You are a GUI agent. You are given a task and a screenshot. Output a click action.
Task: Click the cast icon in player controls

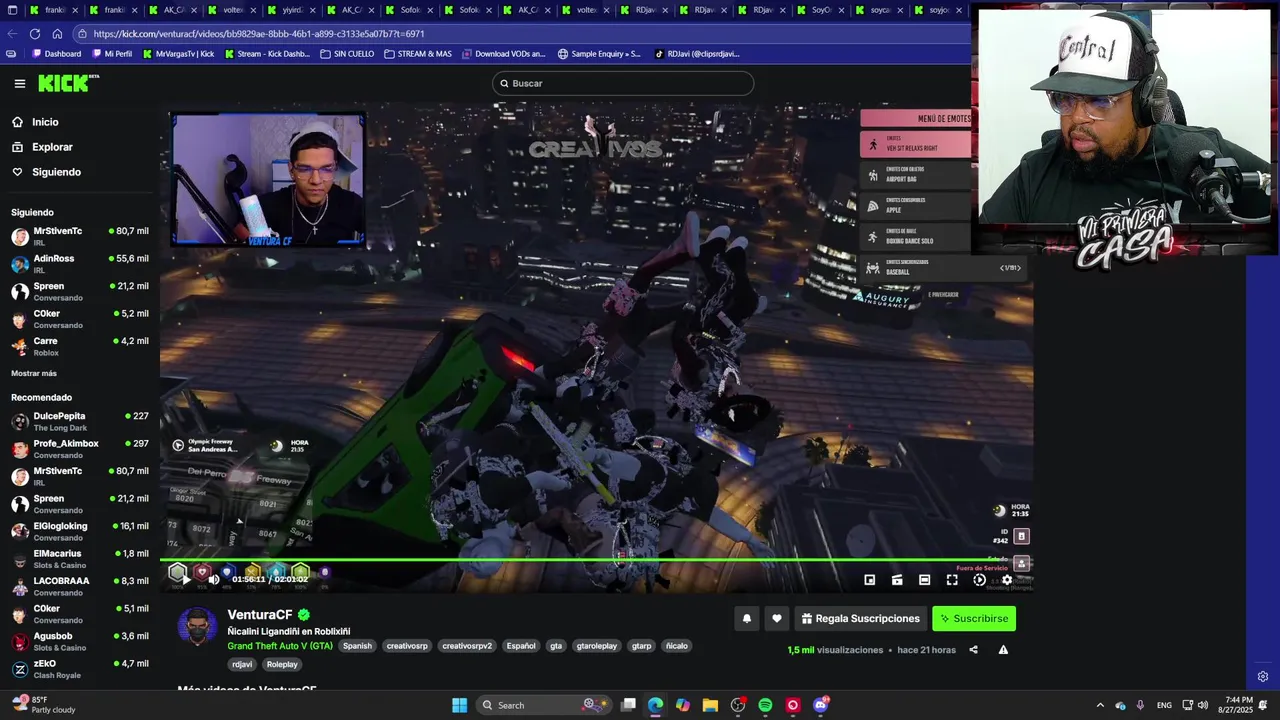pos(897,580)
